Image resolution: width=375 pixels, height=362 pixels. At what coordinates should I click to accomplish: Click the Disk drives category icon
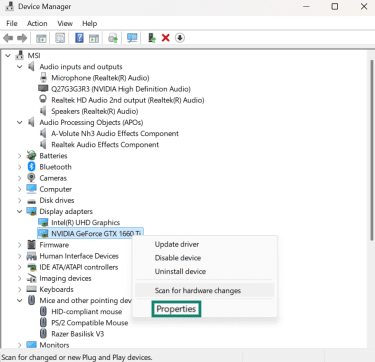coord(31,201)
